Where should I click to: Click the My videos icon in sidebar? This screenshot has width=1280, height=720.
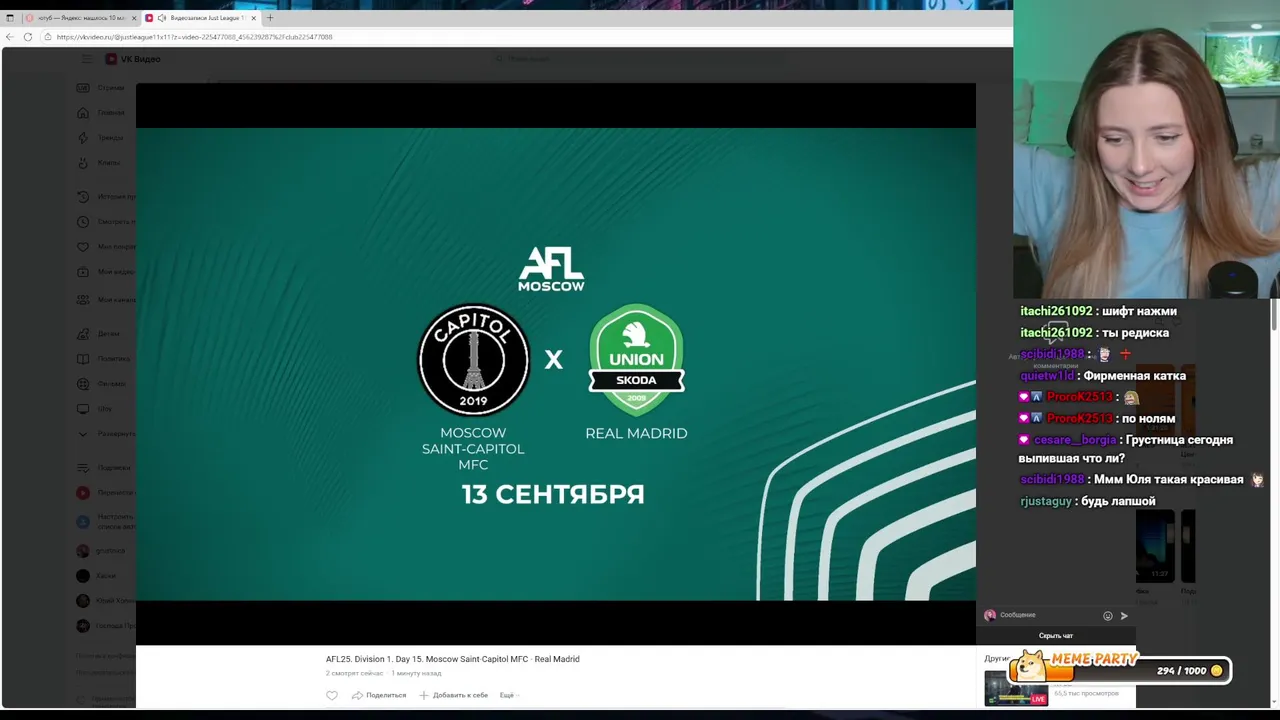(83, 271)
